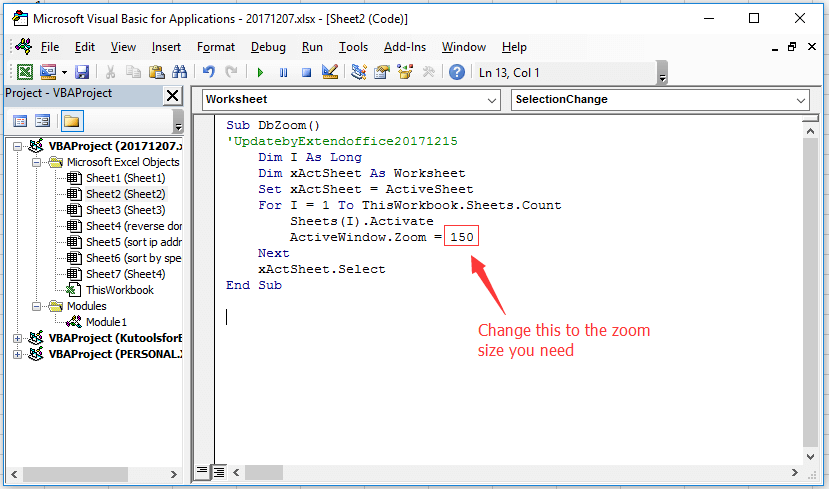
Task: Click the code window horizontal scrollbar thumb
Action: (x=266, y=472)
